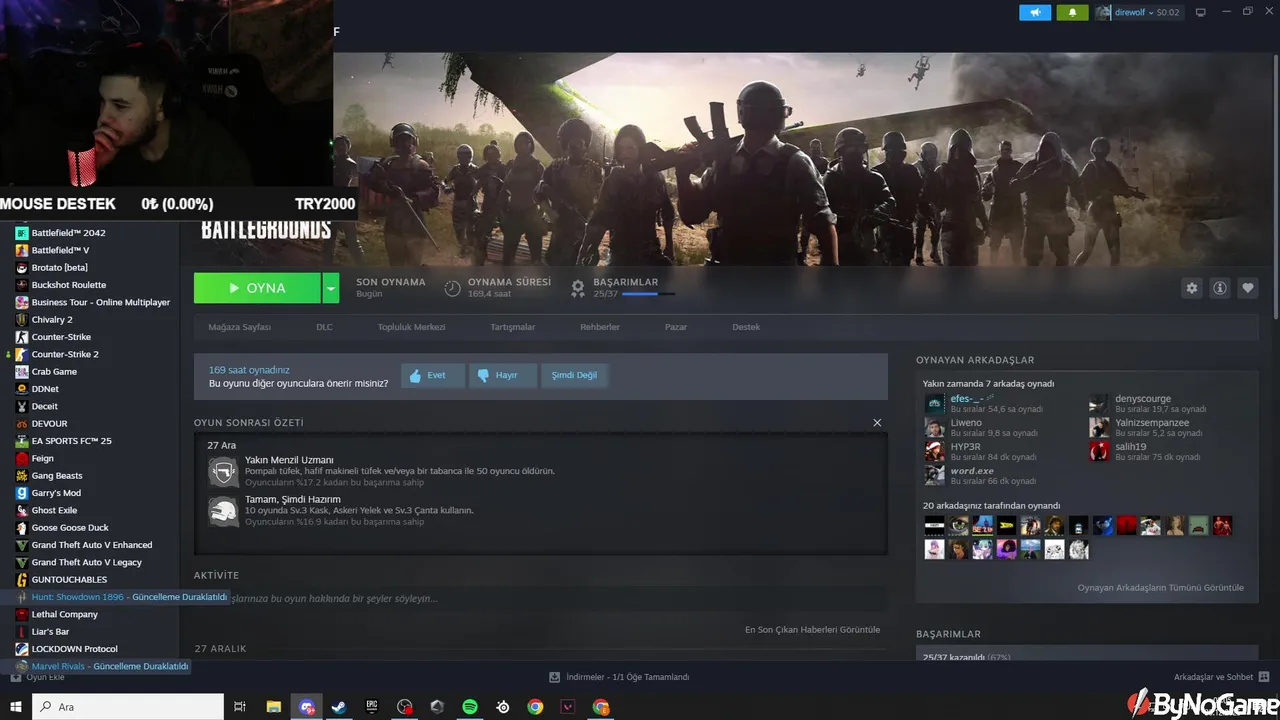This screenshot has height=720, width=1280.
Task: Add game to favorites with the heart icon
Action: pyautogui.click(x=1248, y=288)
